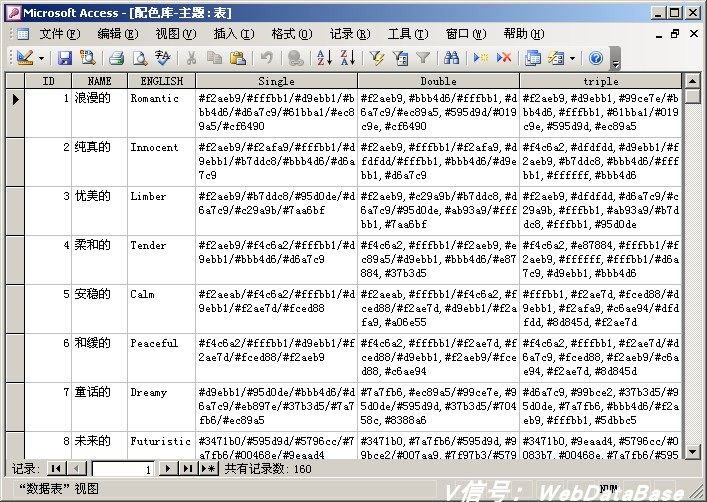707x502 pixels.
Task: Click the Calm cell
Action: tap(161, 309)
